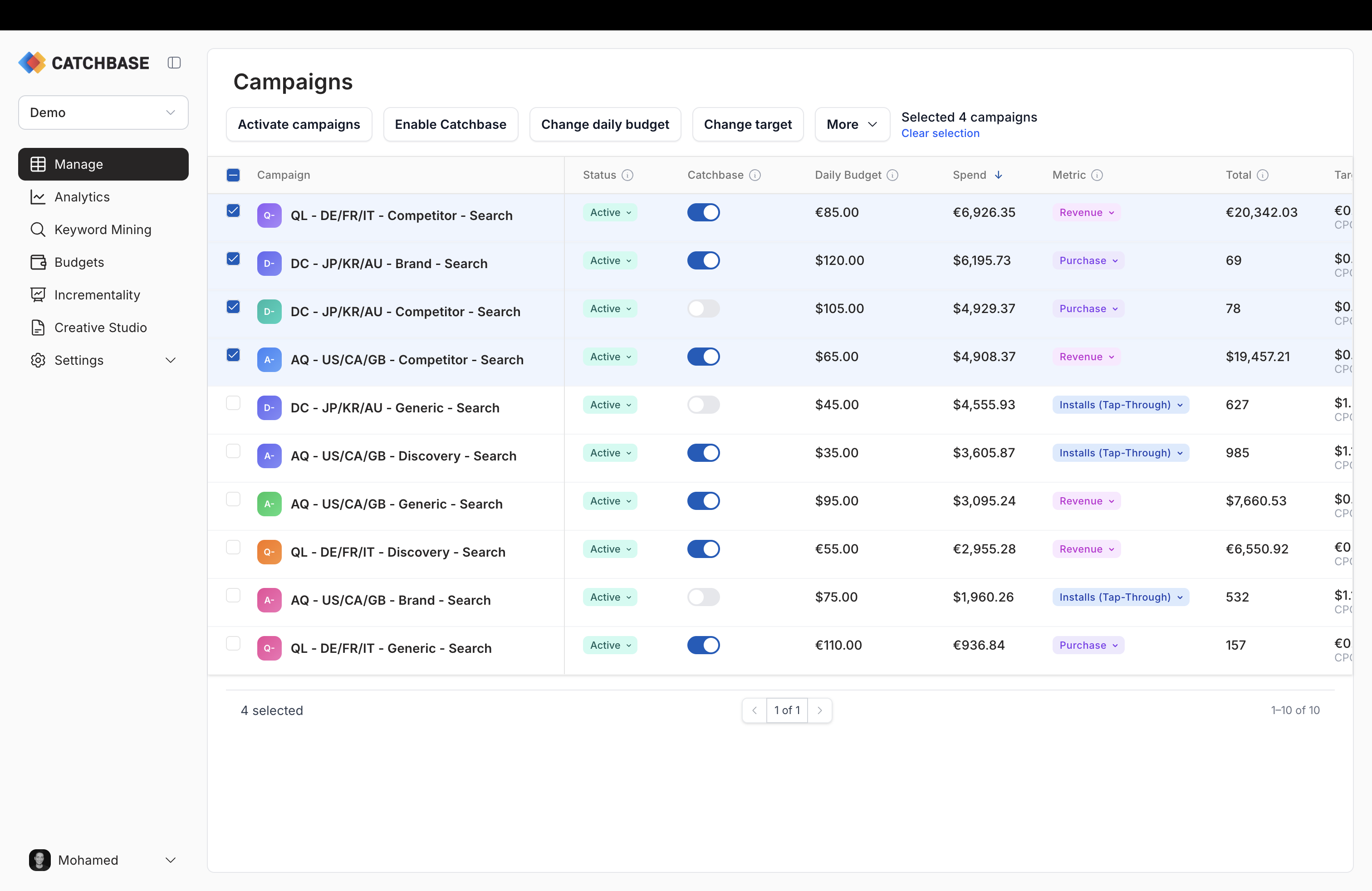Click the info icon beside the Status column
1372x891 pixels.
tap(628, 175)
